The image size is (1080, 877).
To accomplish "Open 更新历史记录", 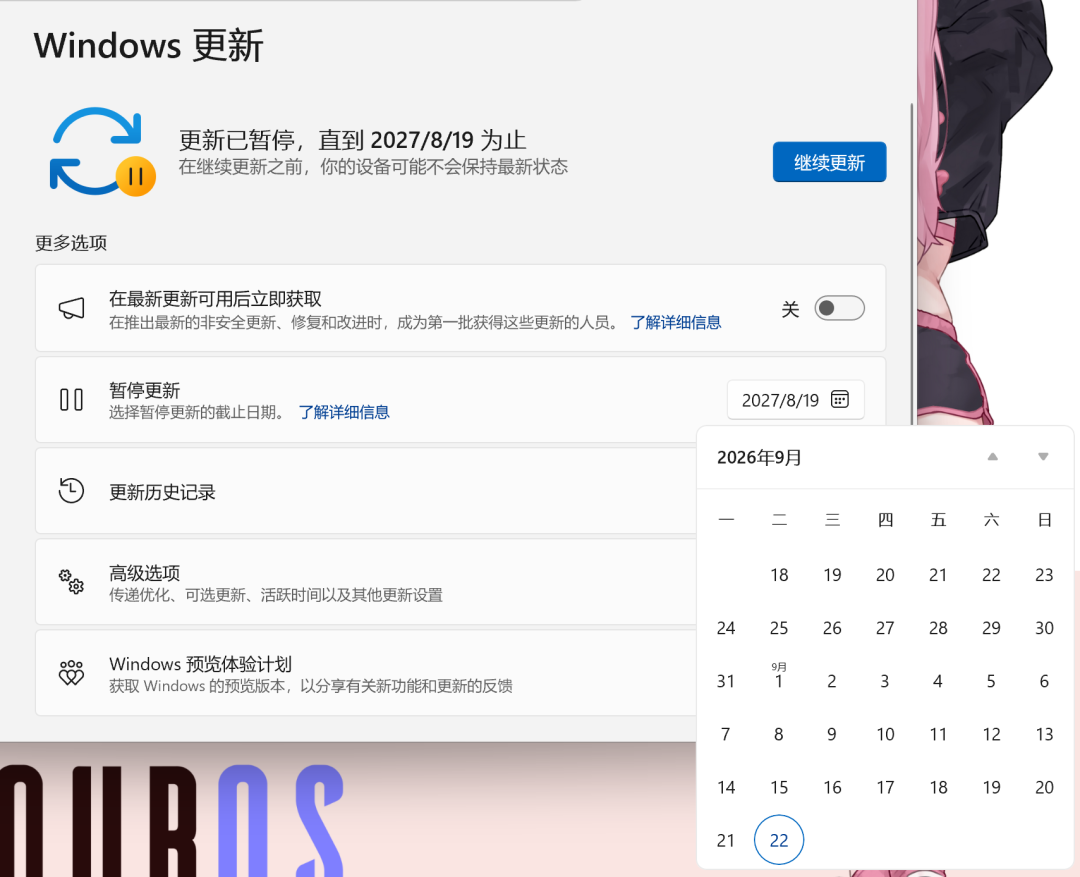I will 366,491.
